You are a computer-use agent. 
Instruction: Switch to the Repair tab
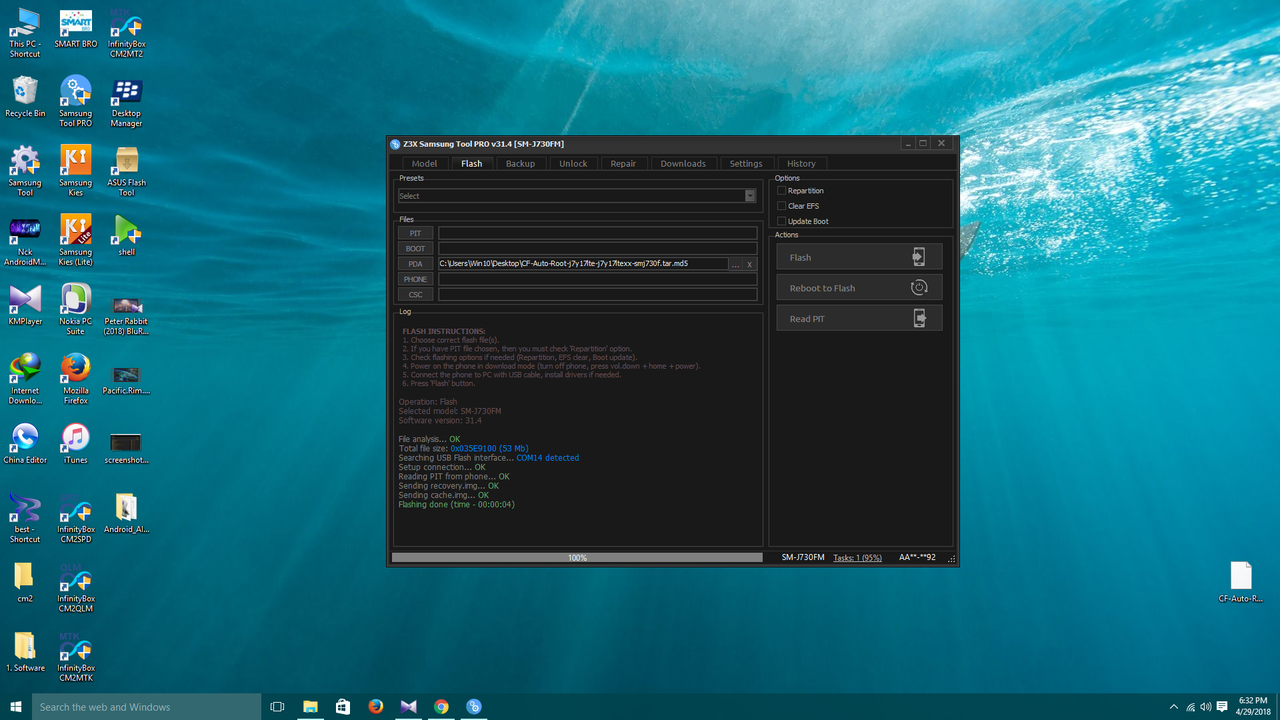tap(623, 163)
